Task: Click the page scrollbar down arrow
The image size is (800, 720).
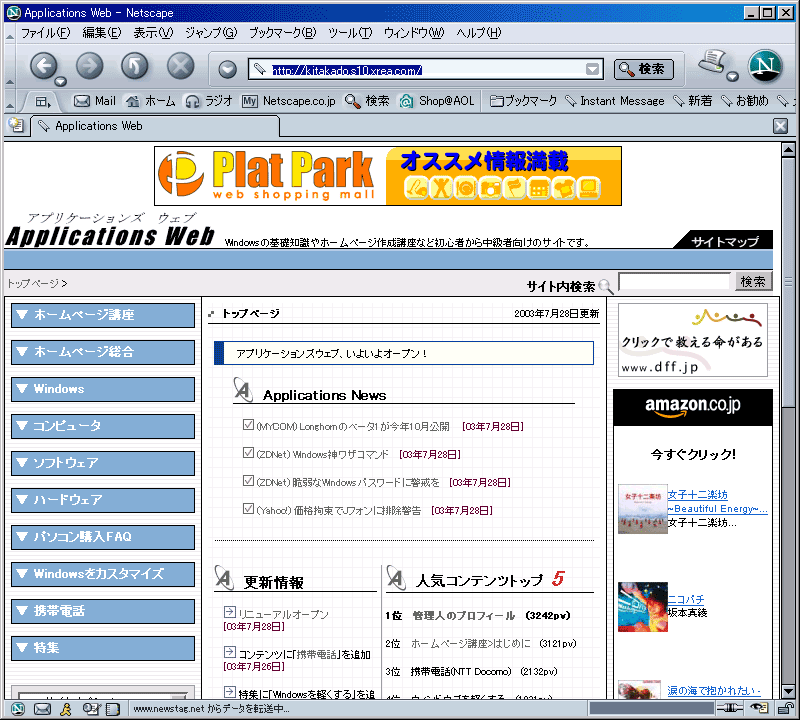Action: [x=788, y=691]
